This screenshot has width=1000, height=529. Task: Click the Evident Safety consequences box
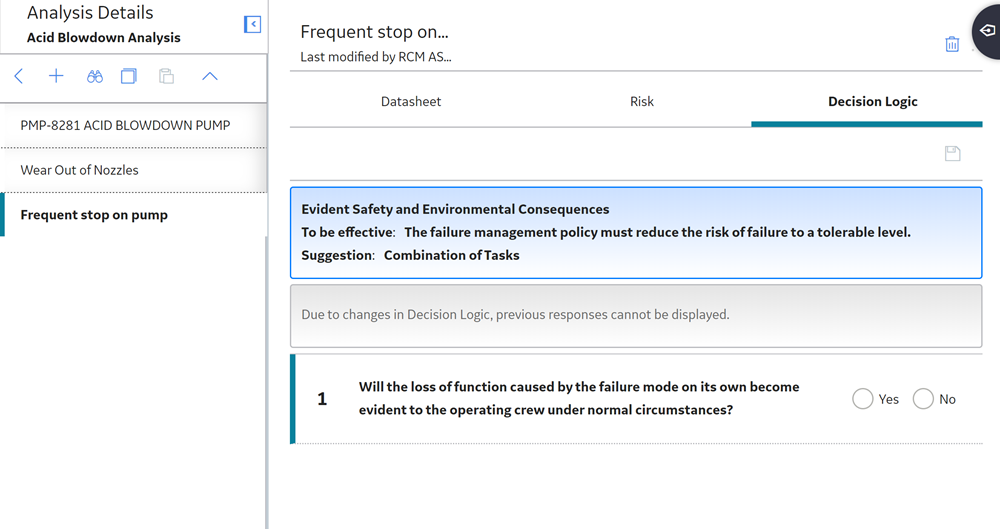636,233
